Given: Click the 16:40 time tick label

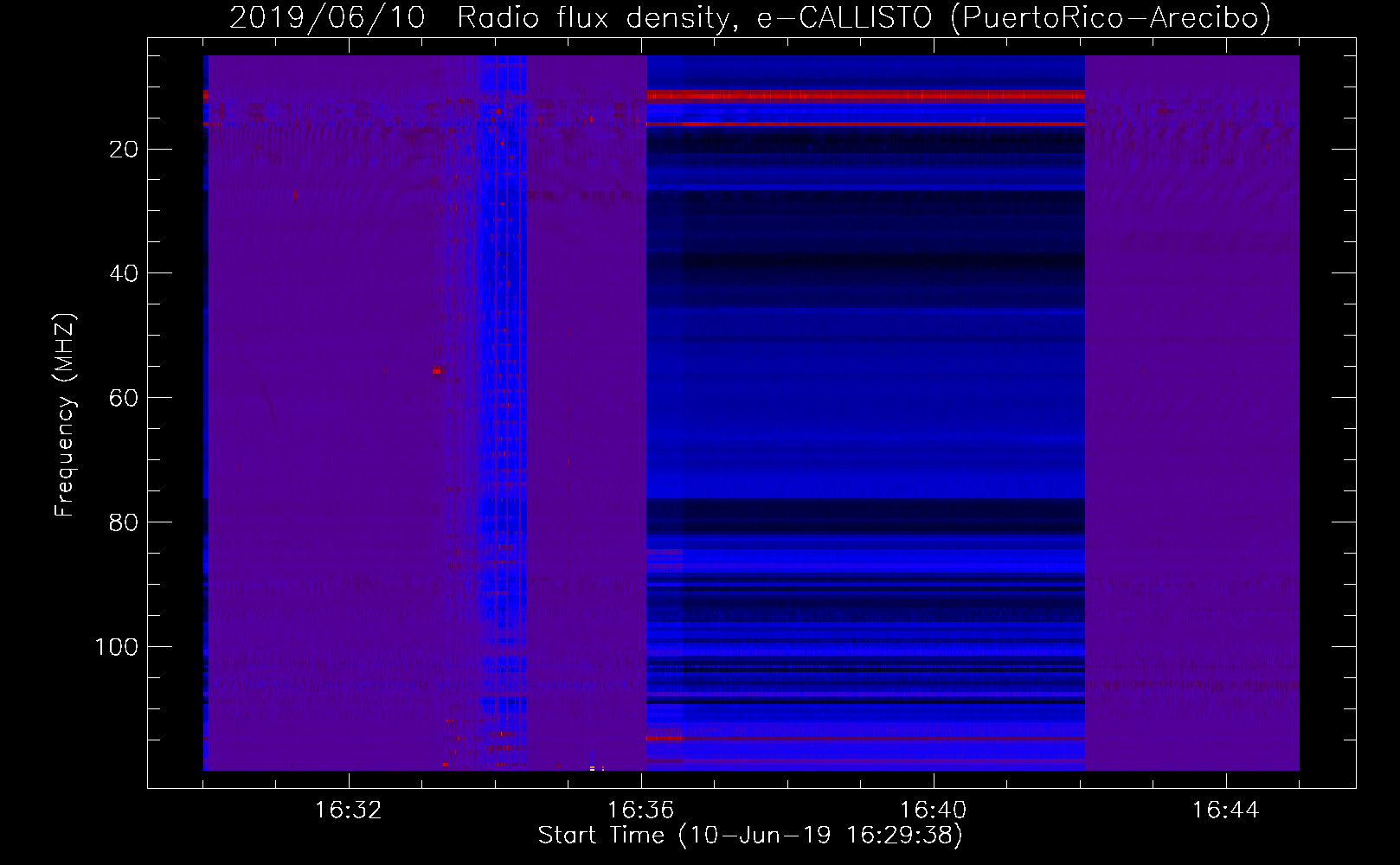Looking at the screenshot, I should click(x=934, y=811).
